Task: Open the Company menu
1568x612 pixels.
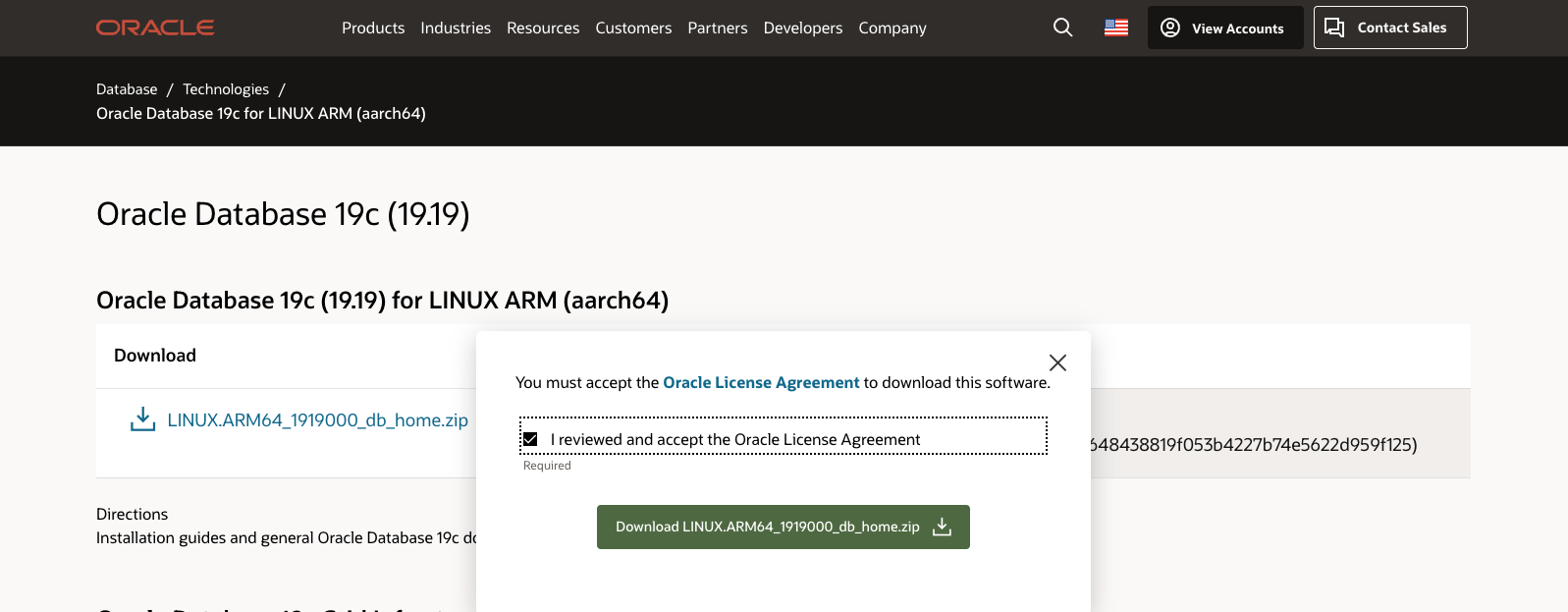Action: pyautogui.click(x=892, y=28)
